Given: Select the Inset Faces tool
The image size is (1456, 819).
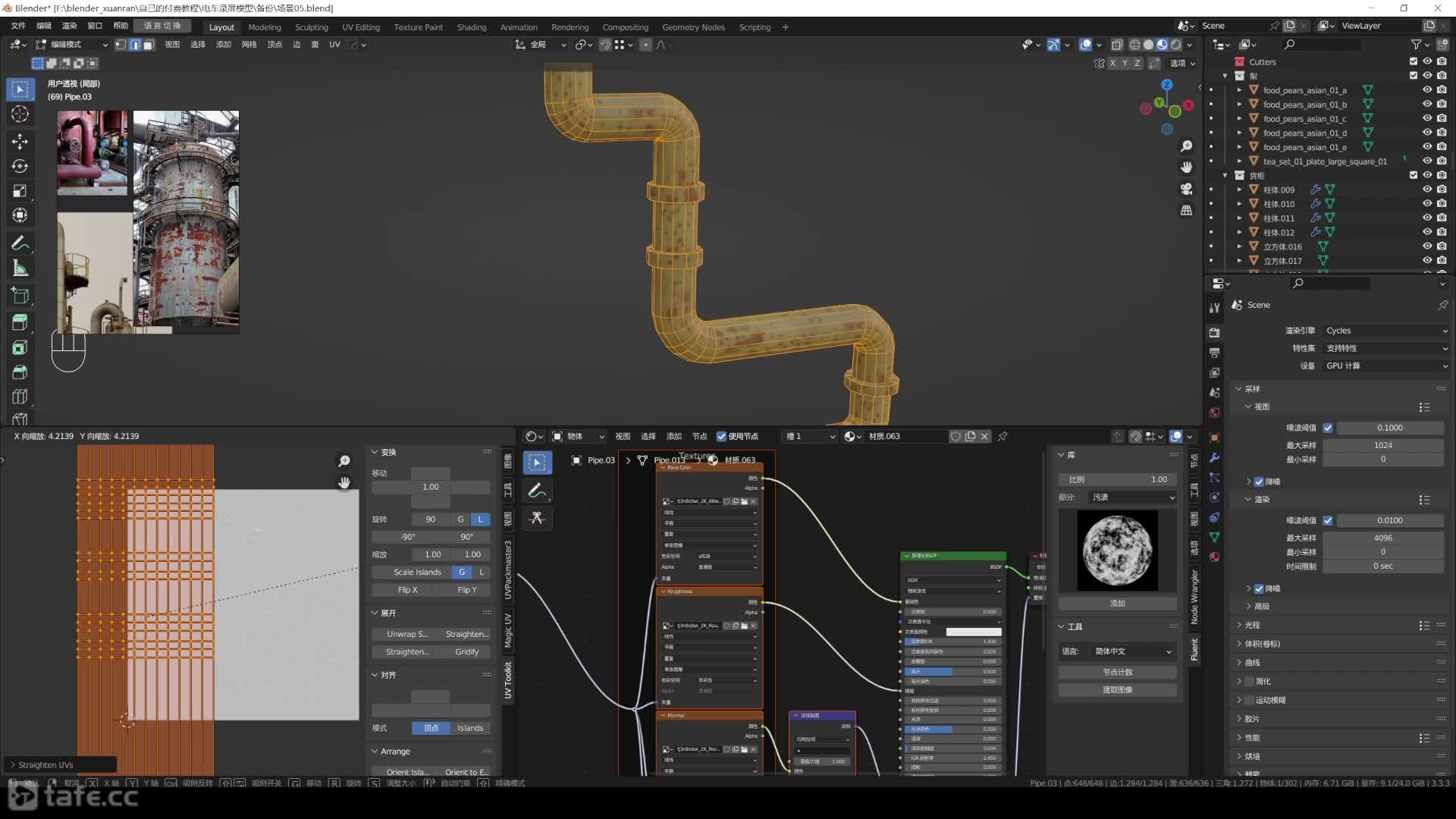Looking at the screenshot, I should point(20,347).
